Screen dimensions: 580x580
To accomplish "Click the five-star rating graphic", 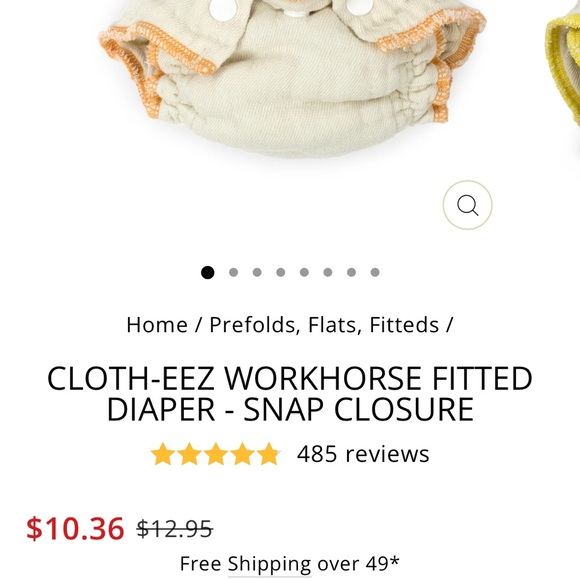I will 215,453.
